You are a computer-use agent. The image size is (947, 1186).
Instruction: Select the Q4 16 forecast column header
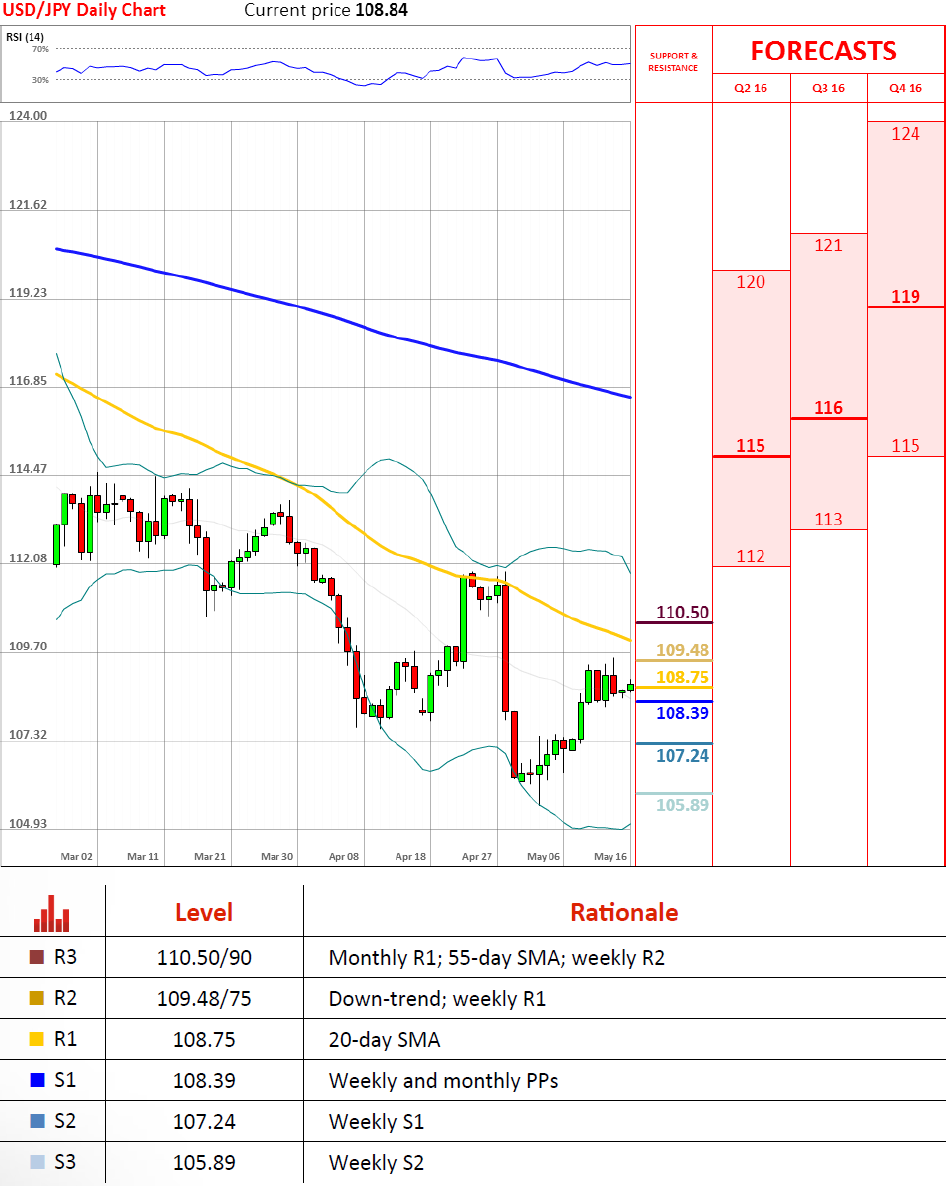tap(905, 88)
